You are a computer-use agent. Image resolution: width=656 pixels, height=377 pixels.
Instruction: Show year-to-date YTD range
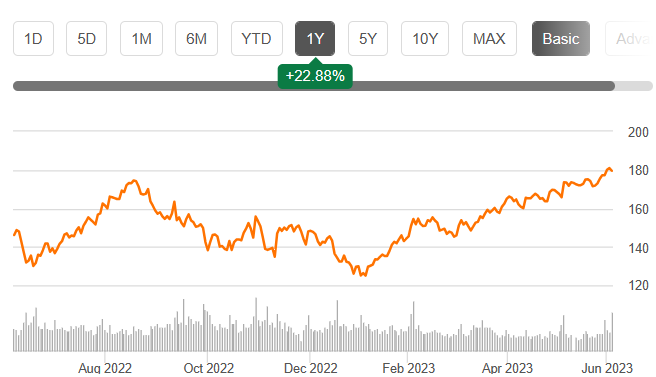click(x=256, y=38)
